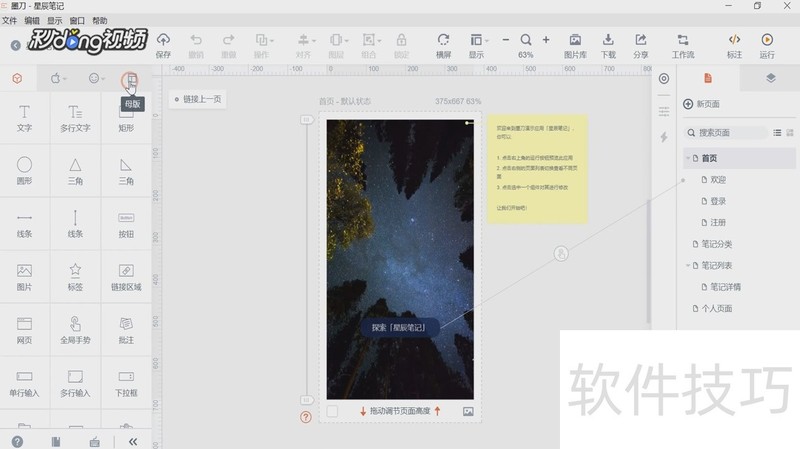Tick the checkbox below the phone canvas
This screenshot has height=449, width=800.
coord(332,411)
